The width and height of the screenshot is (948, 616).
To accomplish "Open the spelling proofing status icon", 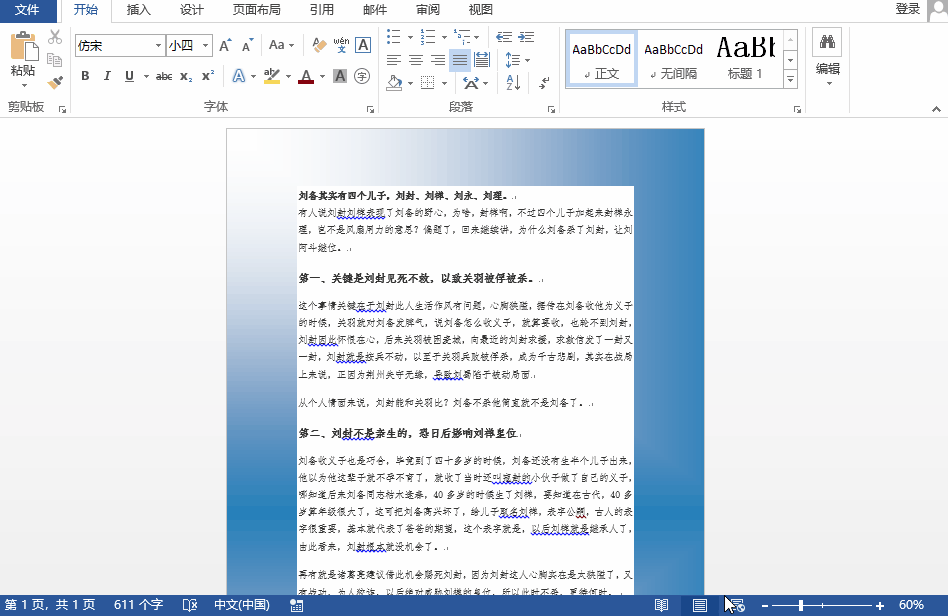I will (x=190, y=605).
